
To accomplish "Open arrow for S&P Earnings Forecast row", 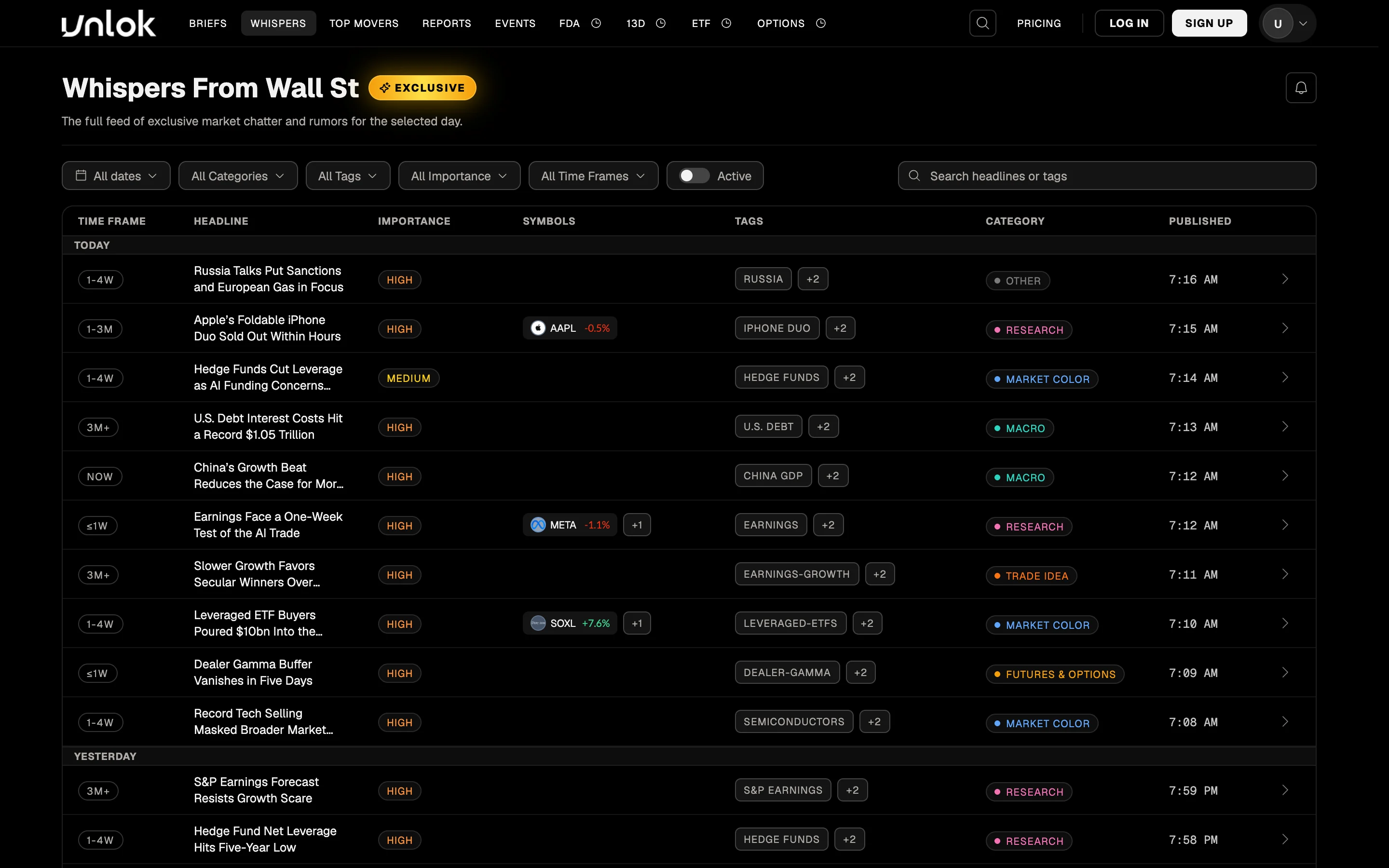I will coord(1284,790).
